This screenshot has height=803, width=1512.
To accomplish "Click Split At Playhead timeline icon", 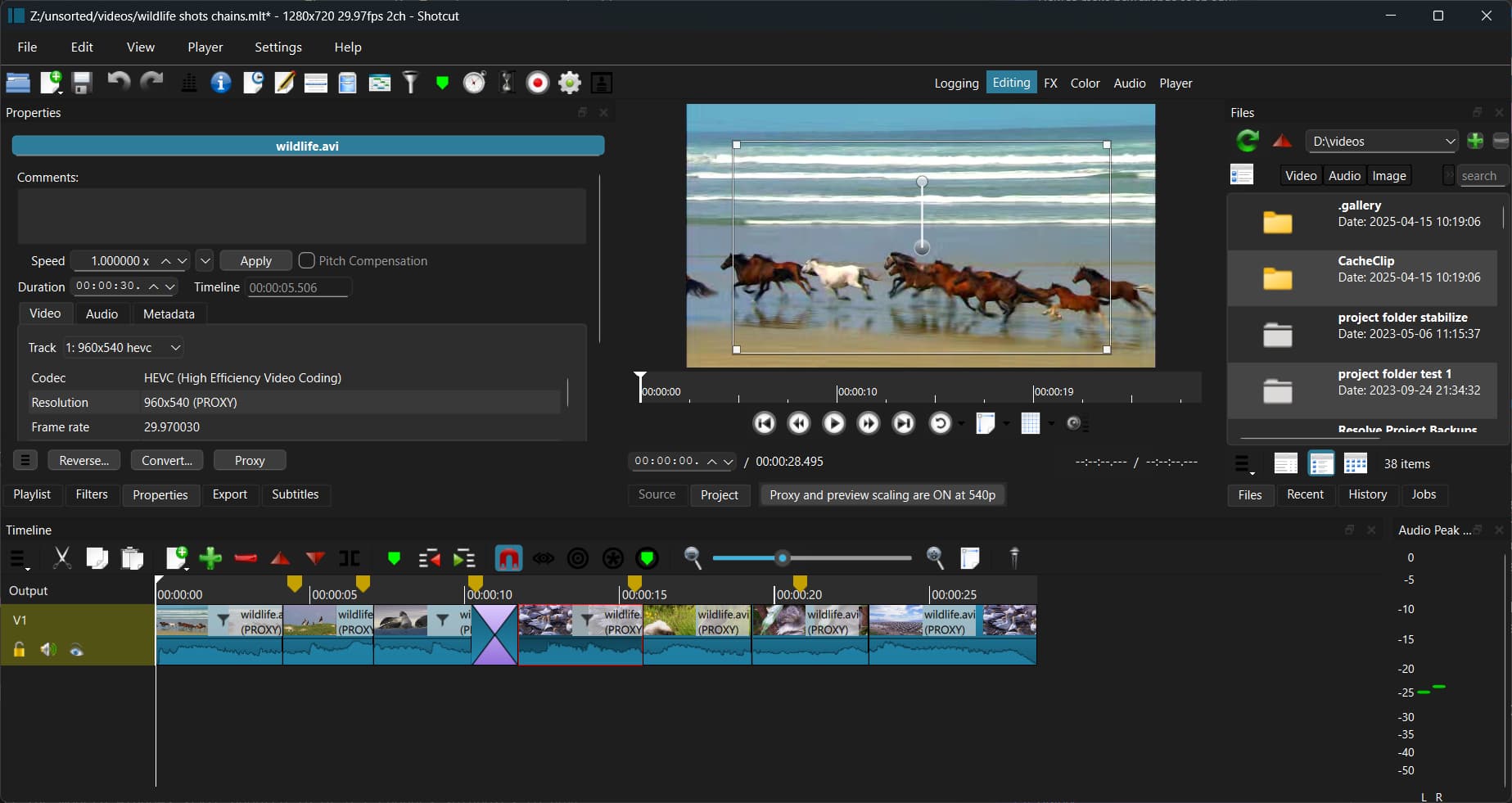I will [x=350, y=558].
